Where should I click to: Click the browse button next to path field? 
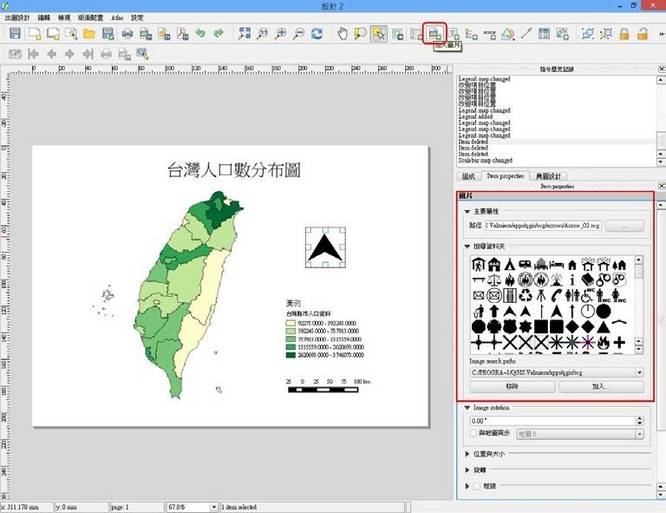pyautogui.click(x=624, y=226)
